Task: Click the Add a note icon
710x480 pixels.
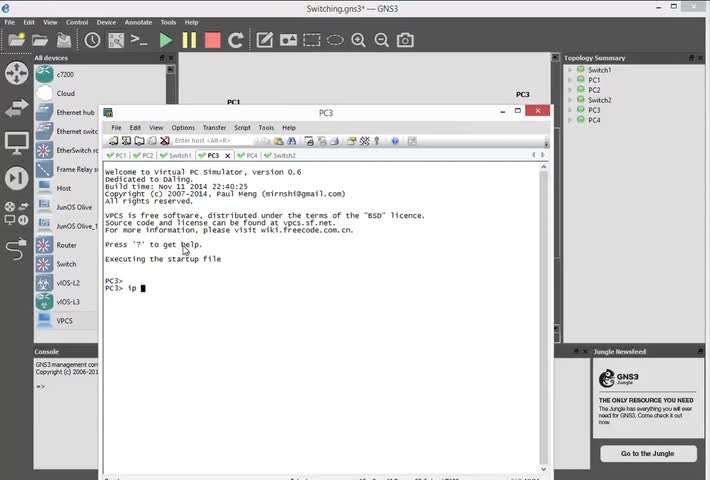Action: point(264,40)
